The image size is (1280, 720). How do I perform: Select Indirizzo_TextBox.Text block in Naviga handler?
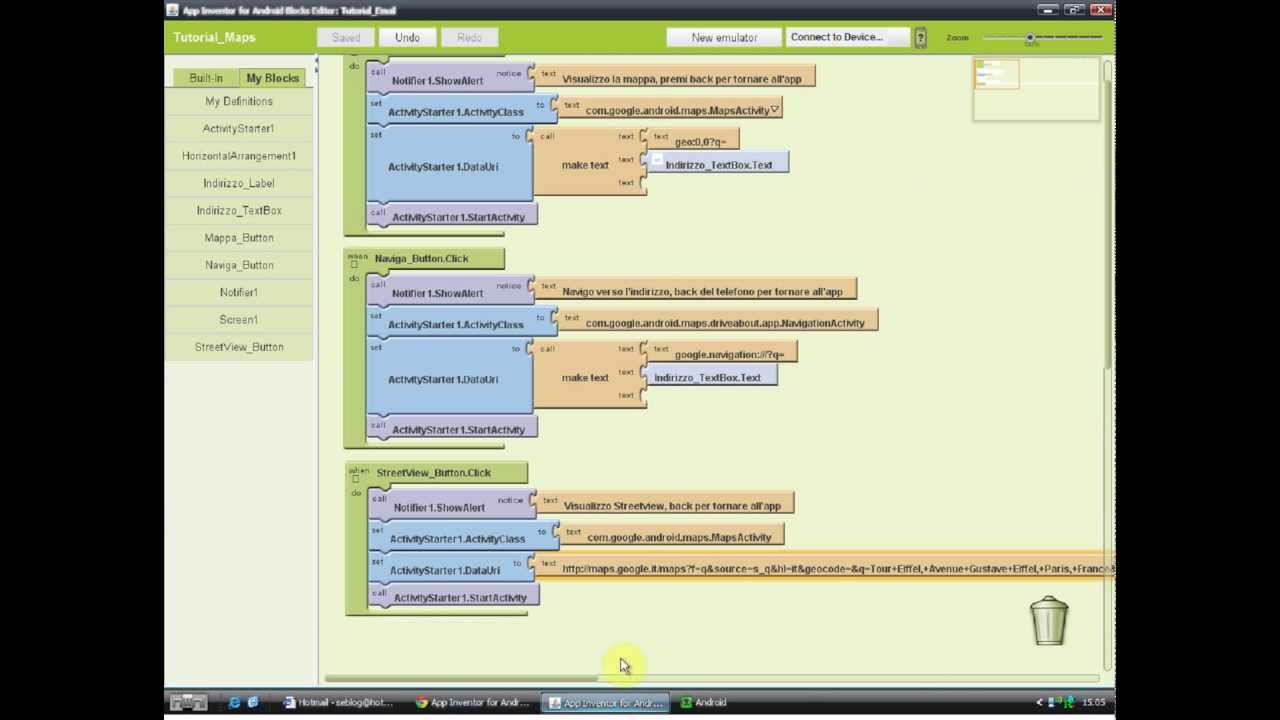(x=712, y=377)
